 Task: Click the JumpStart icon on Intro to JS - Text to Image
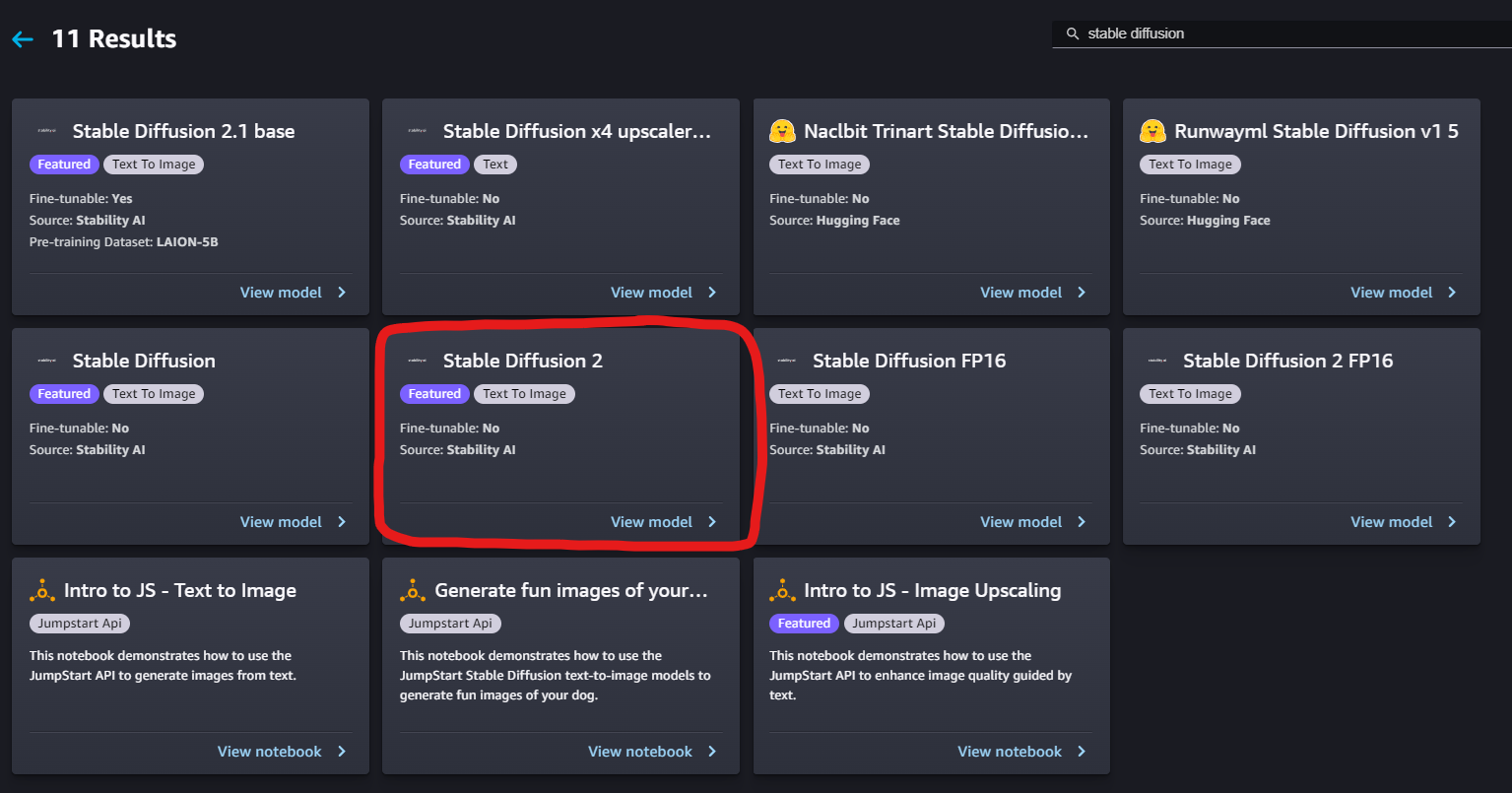42,590
